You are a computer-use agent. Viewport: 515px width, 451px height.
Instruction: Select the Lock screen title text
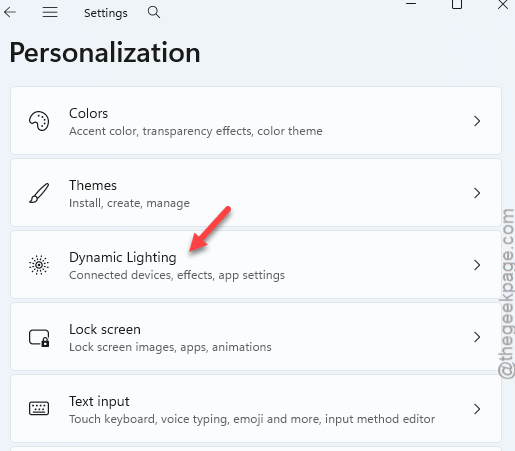tap(105, 329)
